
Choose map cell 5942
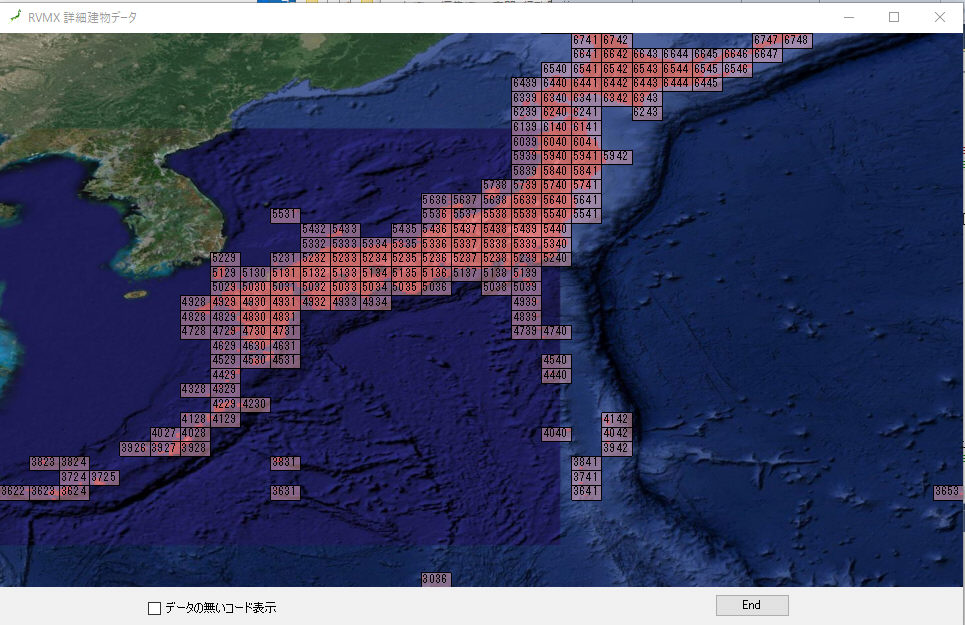coord(616,157)
